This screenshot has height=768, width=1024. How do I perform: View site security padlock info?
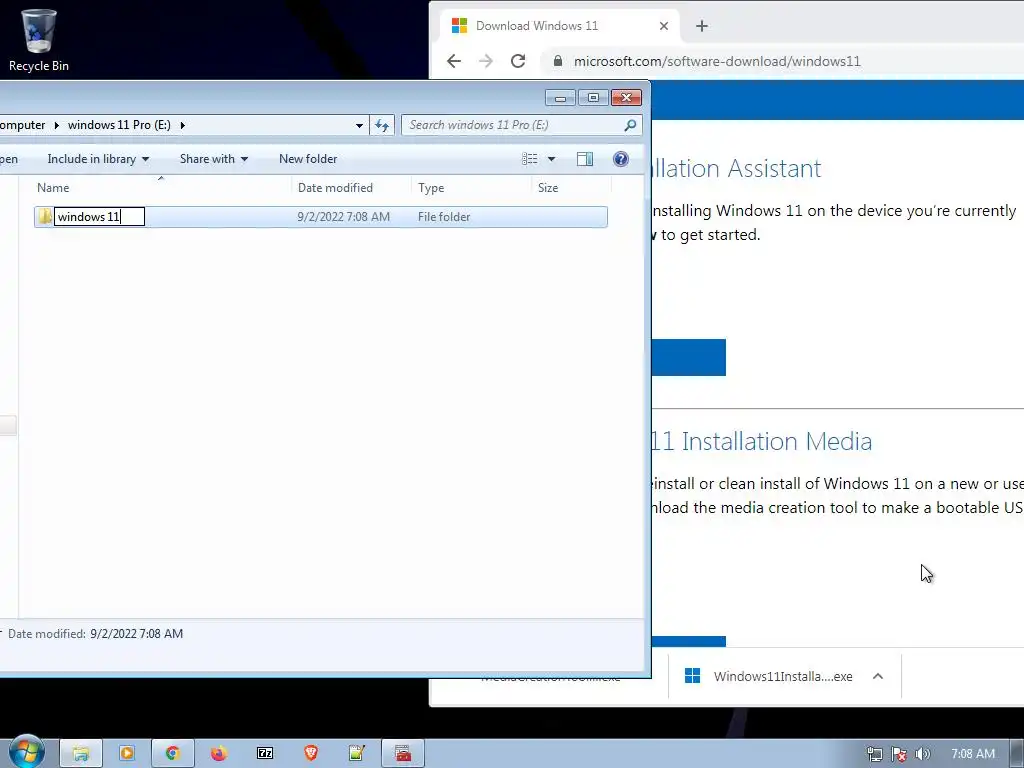[x=557, y=61]
